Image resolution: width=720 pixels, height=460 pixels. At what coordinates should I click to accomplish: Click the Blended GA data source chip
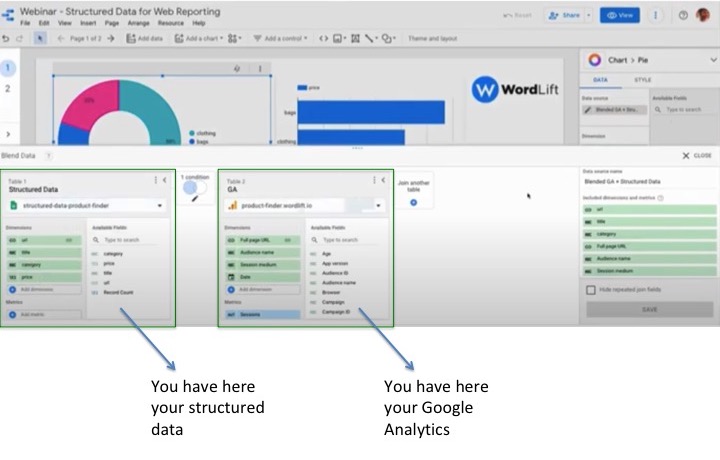tap(614, 110)
